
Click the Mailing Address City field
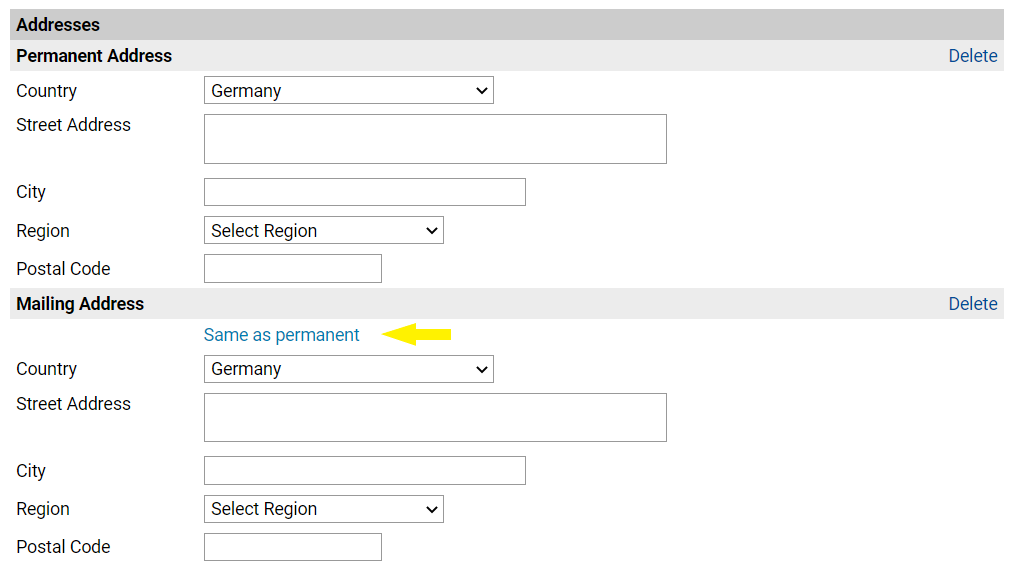pyautogui.click(x=365, y=471)
